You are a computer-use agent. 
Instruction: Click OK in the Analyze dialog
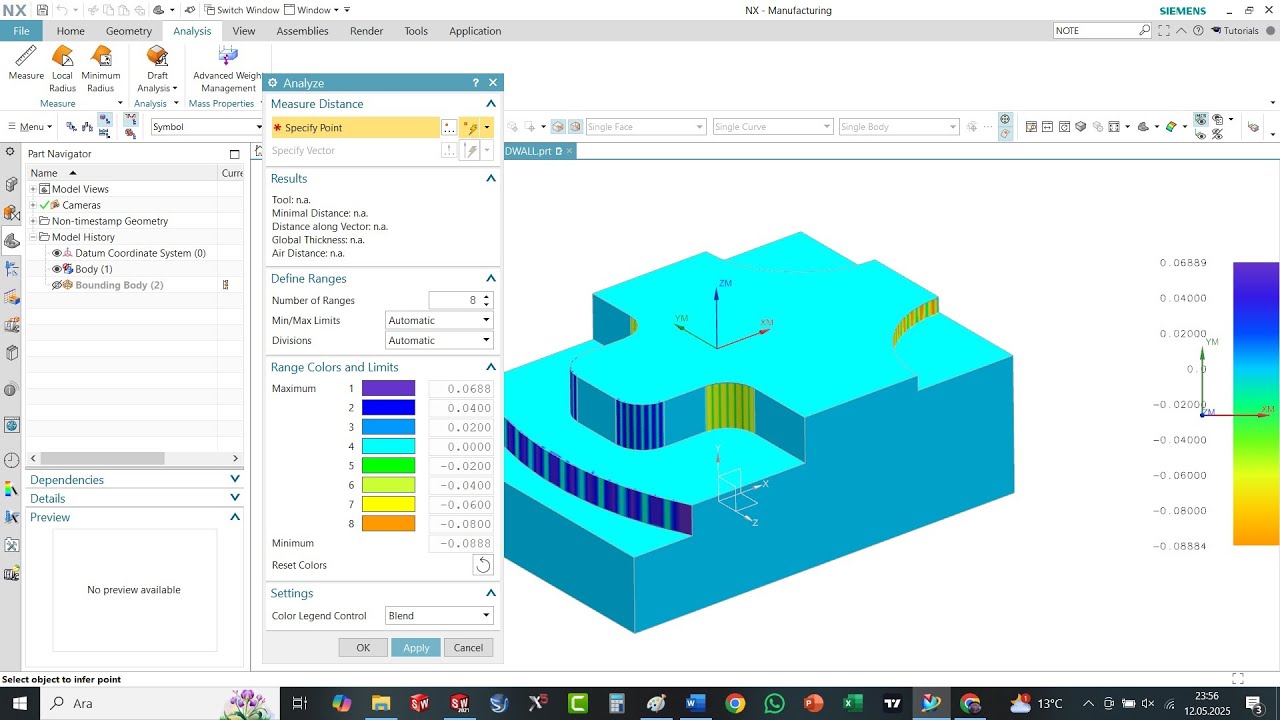pos(363,648)
